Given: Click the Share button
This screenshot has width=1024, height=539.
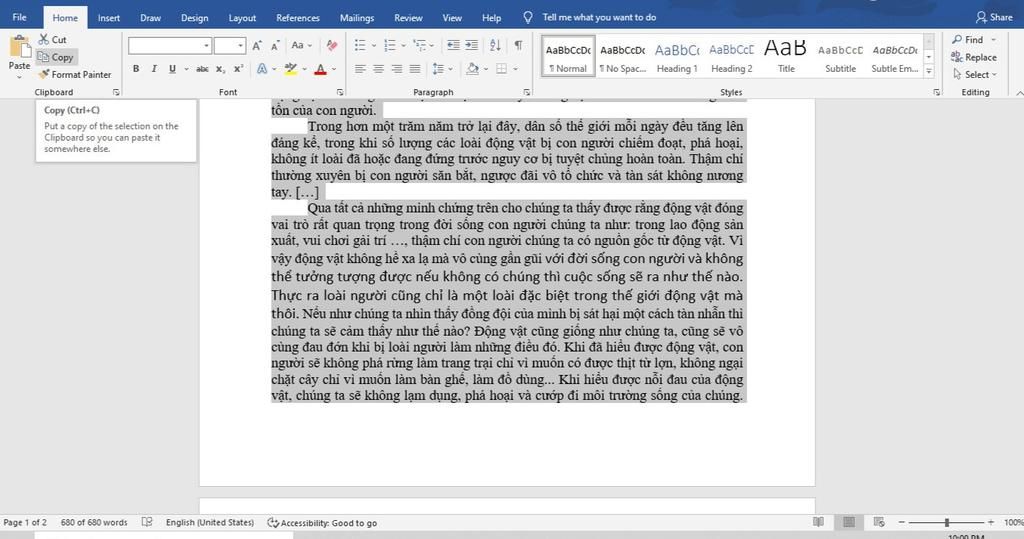Looking at the screenshot, I should pos(994,18).
